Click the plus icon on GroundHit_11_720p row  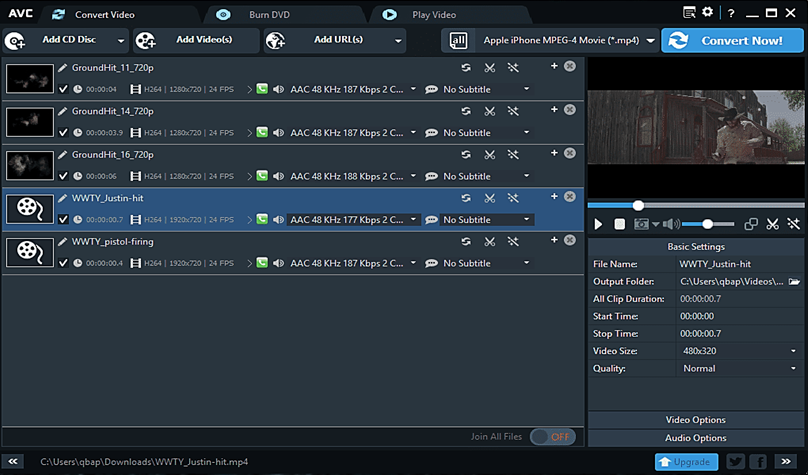click(x=554, y=66)
